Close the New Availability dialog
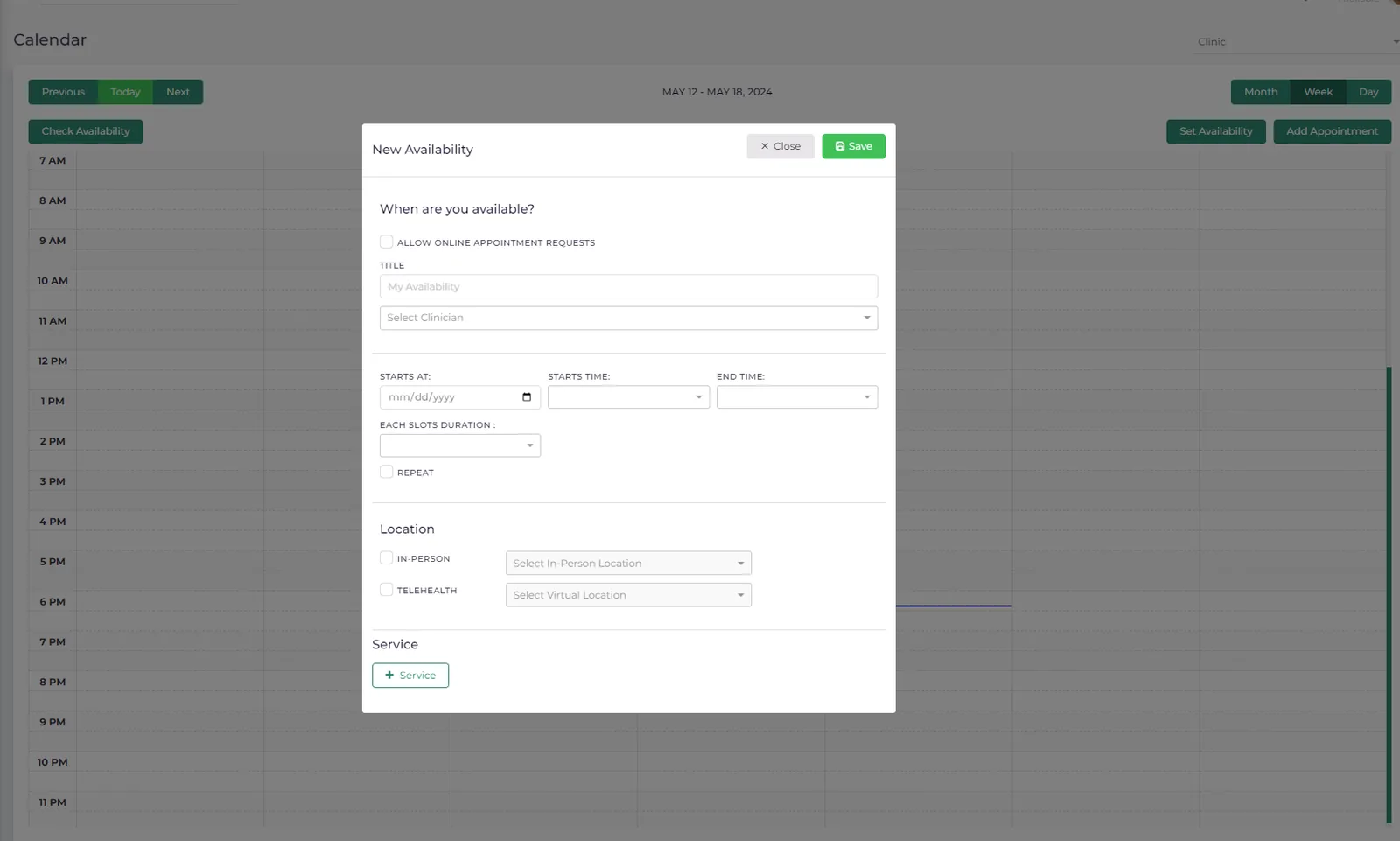The height and width of the screenshot is (841, 1400). (x=780, y=146)
